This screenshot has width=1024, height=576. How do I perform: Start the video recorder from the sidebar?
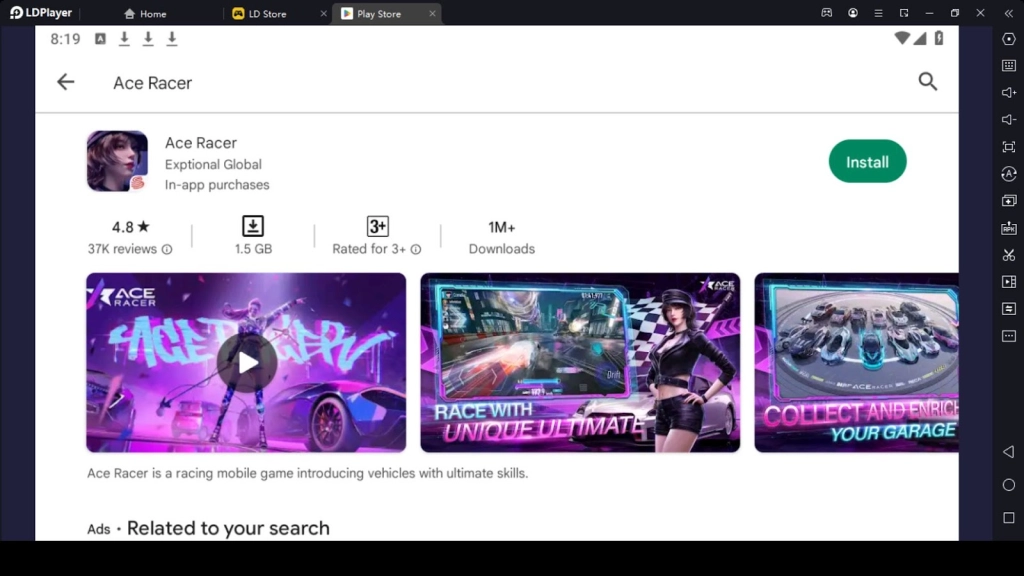(x=1009, y=282)
